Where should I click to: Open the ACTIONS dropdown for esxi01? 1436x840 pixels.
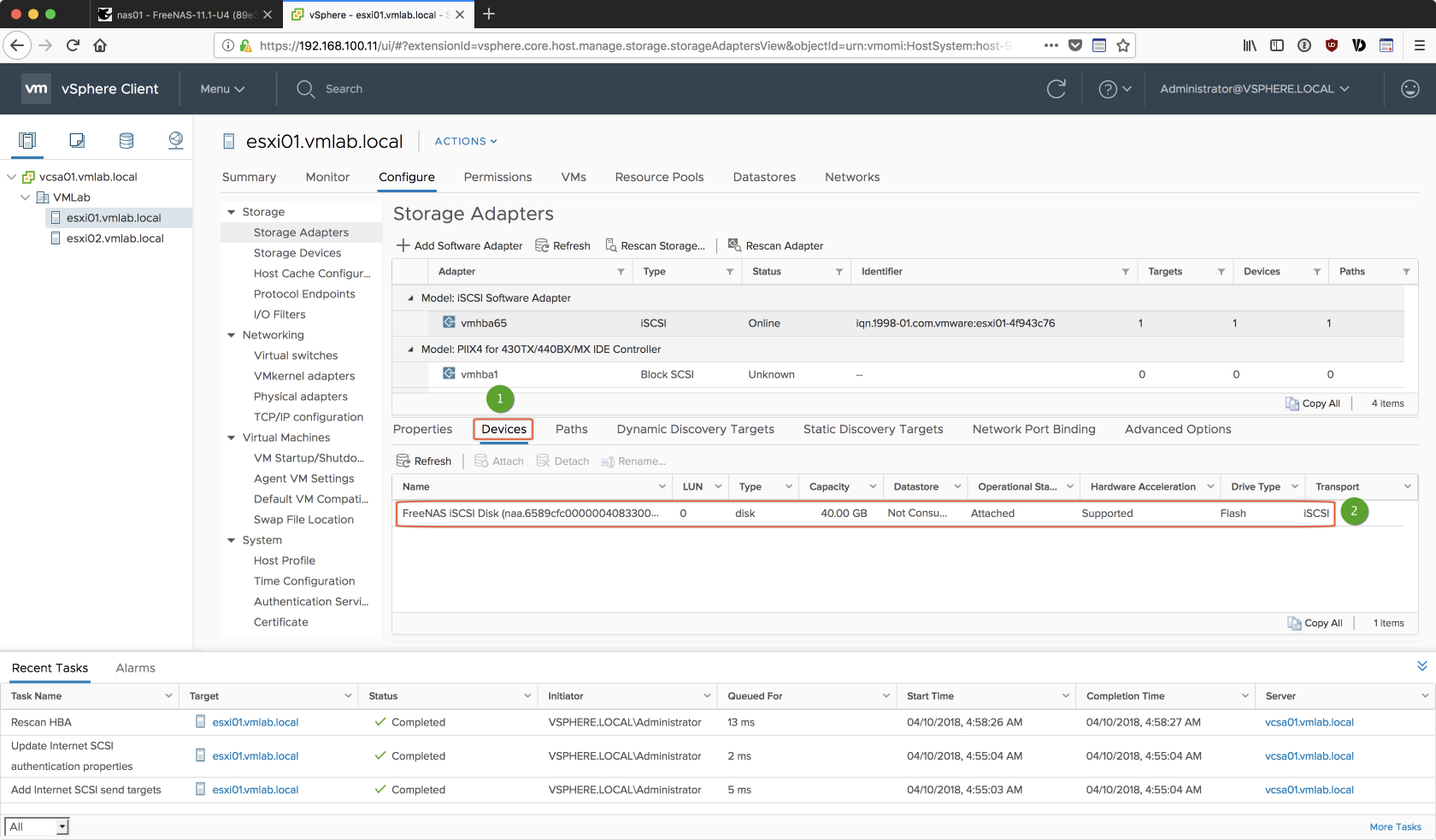click(465, 141)
